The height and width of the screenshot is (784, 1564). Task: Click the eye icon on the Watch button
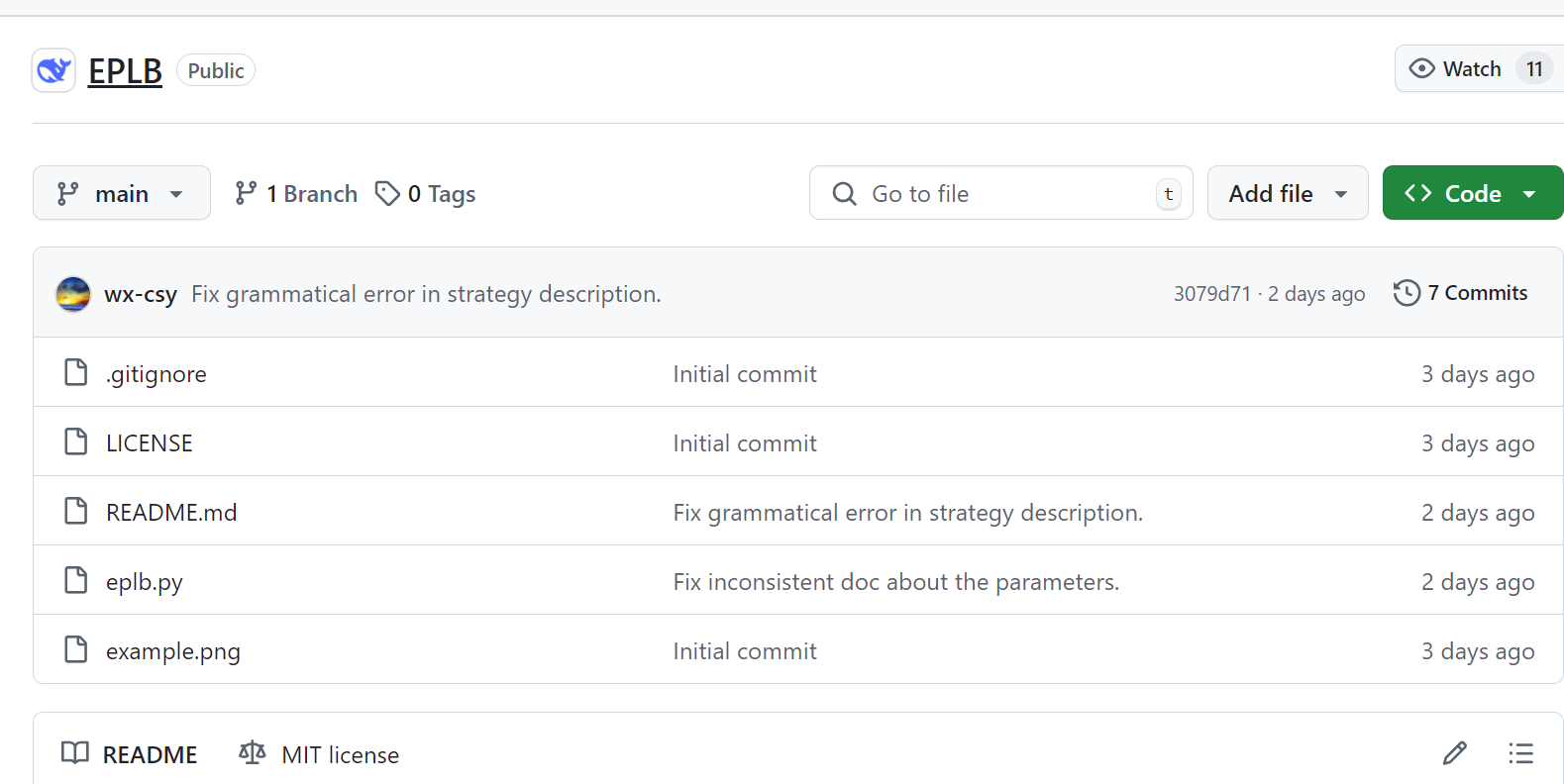coord(1421,68)
